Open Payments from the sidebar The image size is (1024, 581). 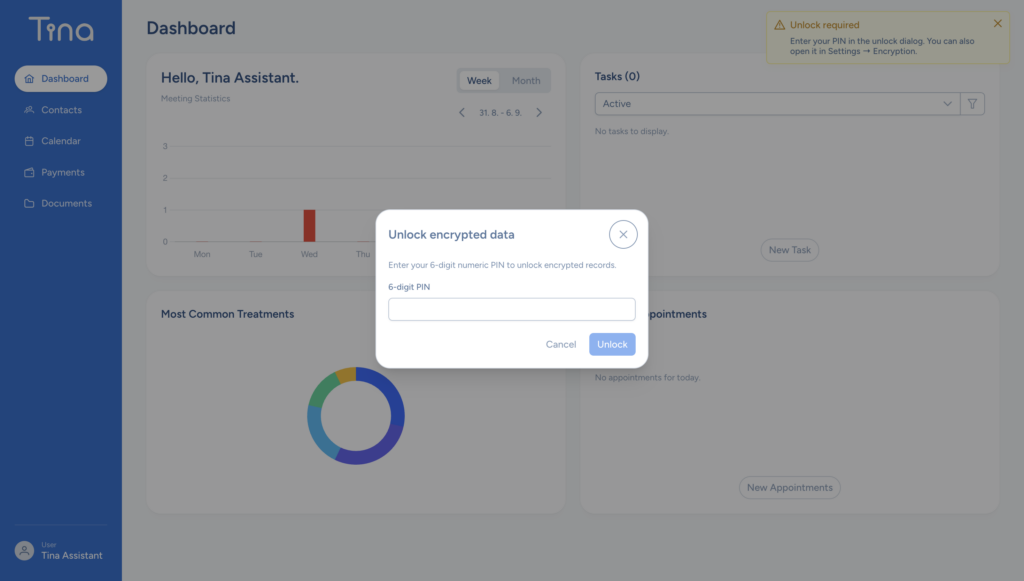click(61, 172)
